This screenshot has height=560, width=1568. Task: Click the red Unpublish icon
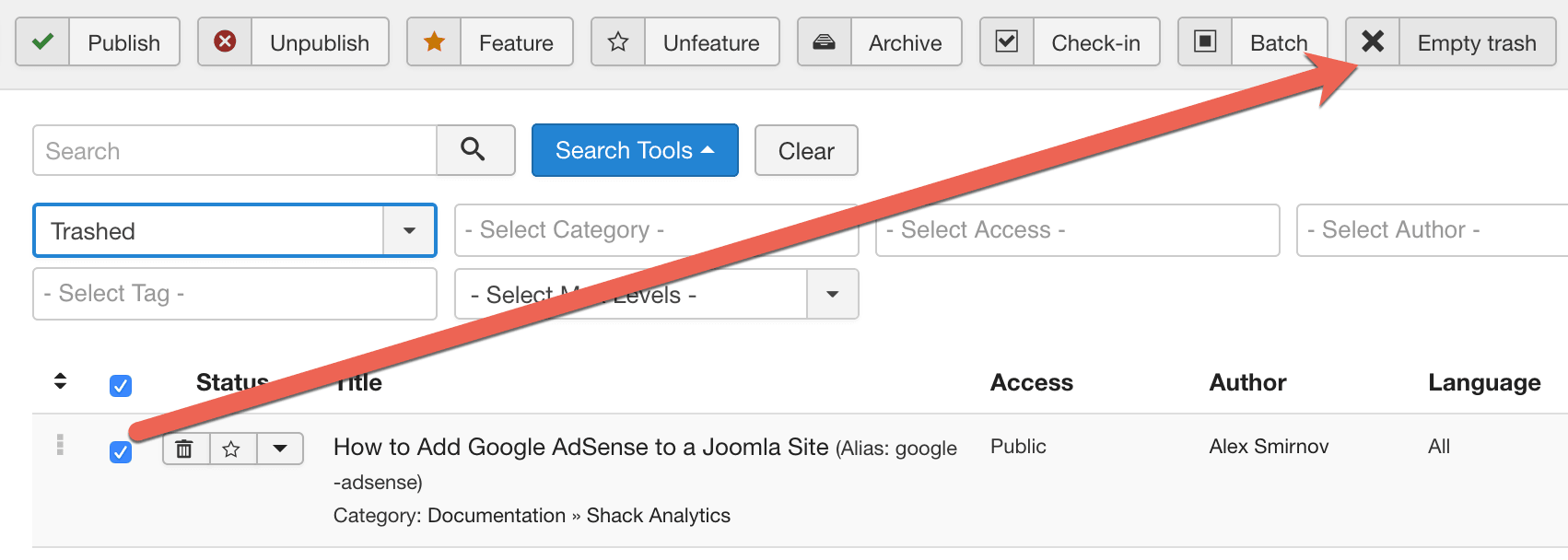[225, 42]
